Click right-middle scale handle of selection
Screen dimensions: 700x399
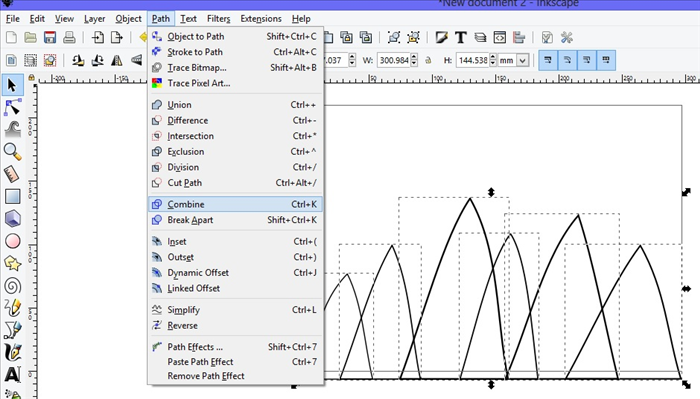pos(686,289)
